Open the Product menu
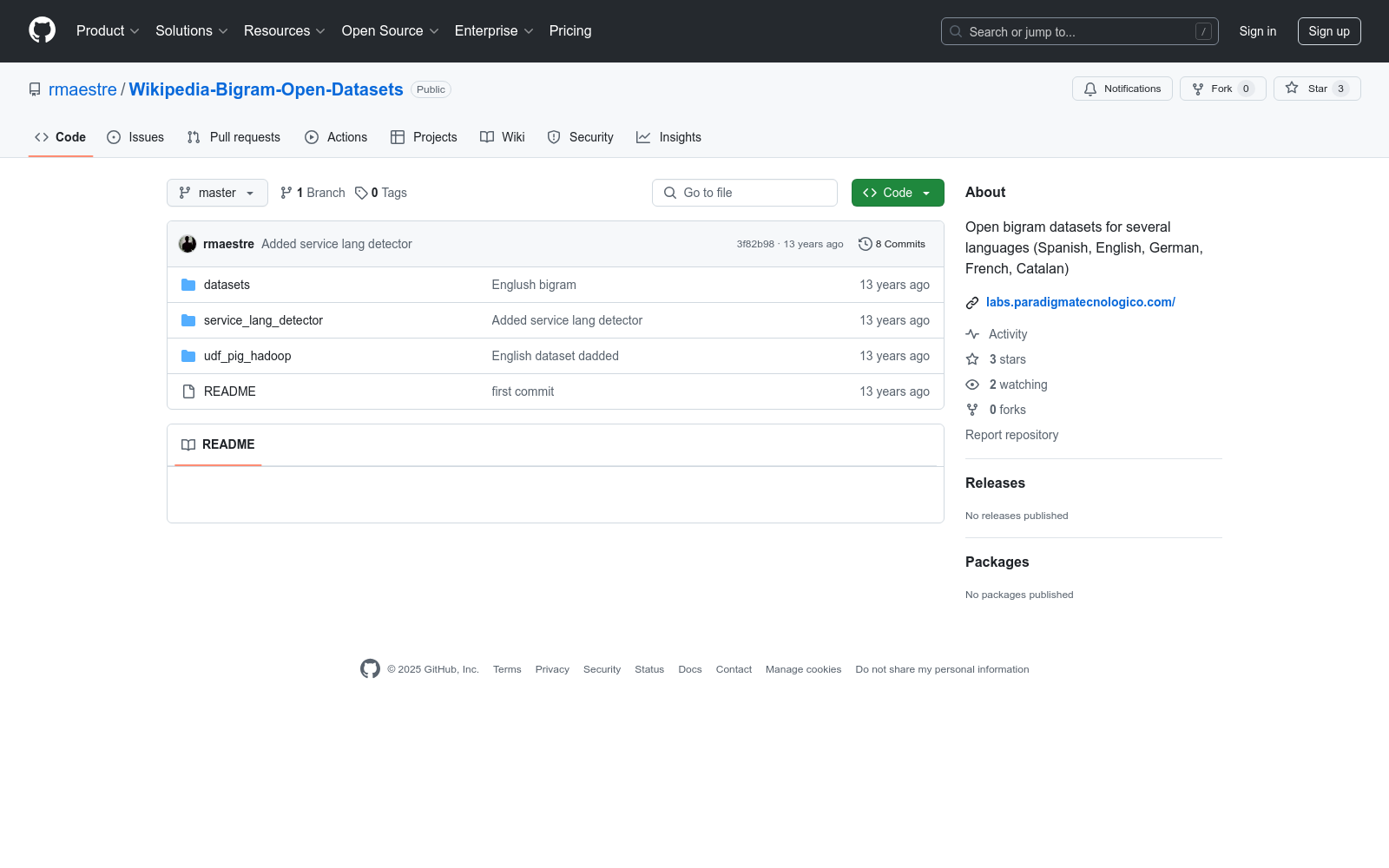The height and width of the screenshot is (868, 1389). [x=108, y=31]
